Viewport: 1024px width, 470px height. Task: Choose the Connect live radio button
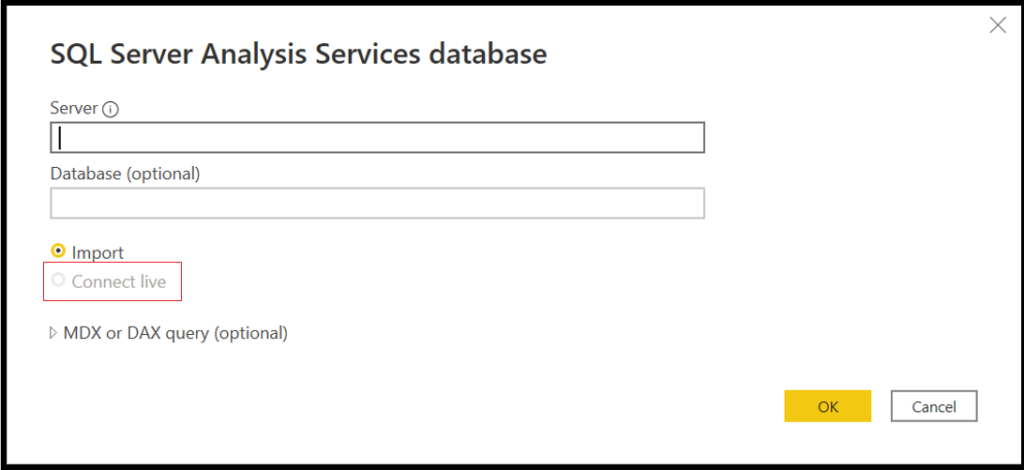58,281
